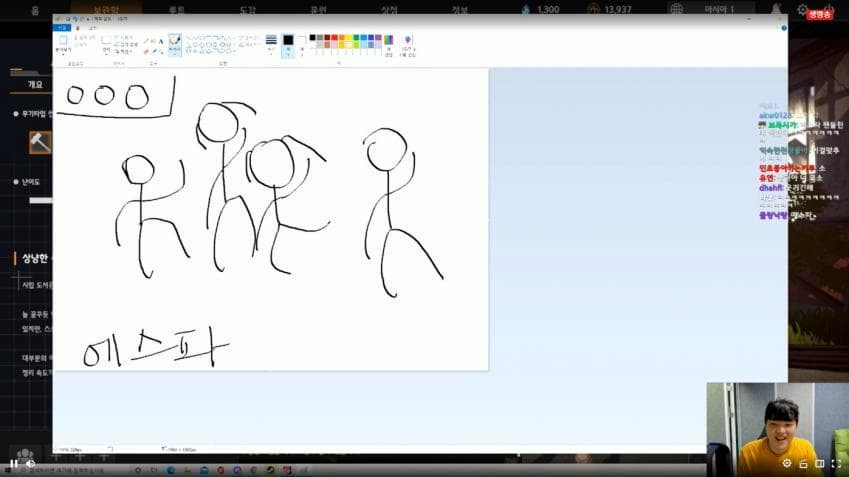
Task: Mute the video with the speaker icon
Action: coord(30,463)
